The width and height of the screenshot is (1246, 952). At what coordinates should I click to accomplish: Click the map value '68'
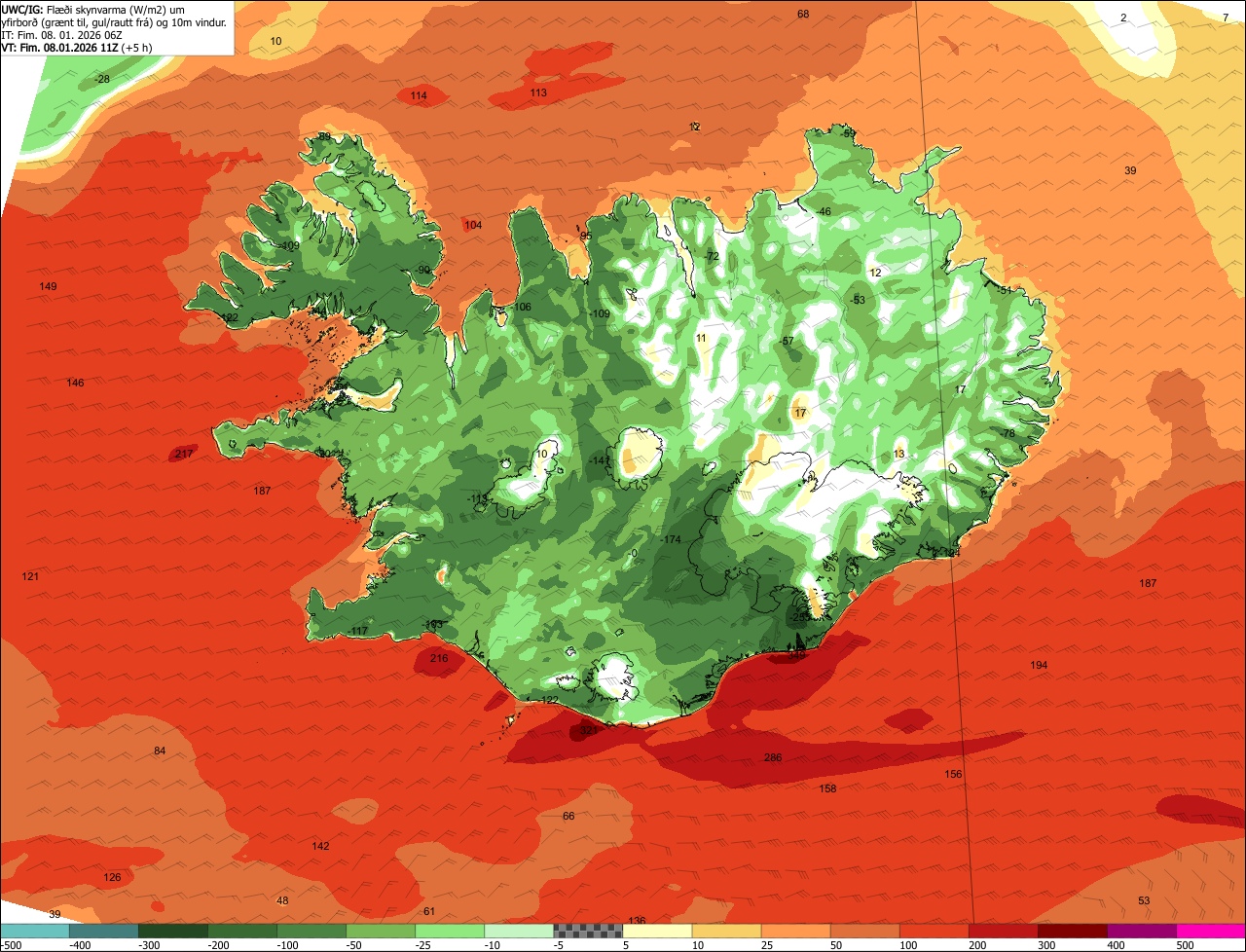coord(803,14)
